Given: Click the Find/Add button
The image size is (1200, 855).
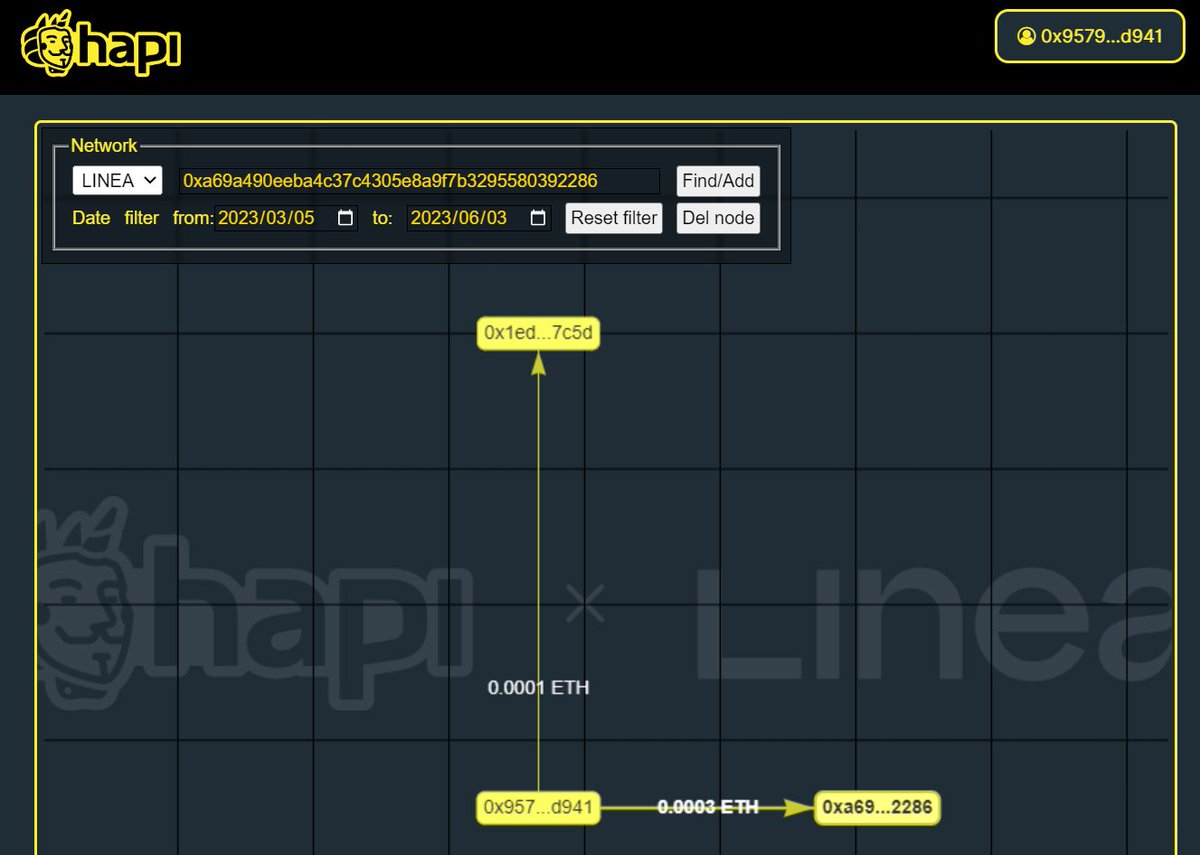Looking at the screenshot, I should (x=718, y=181).
